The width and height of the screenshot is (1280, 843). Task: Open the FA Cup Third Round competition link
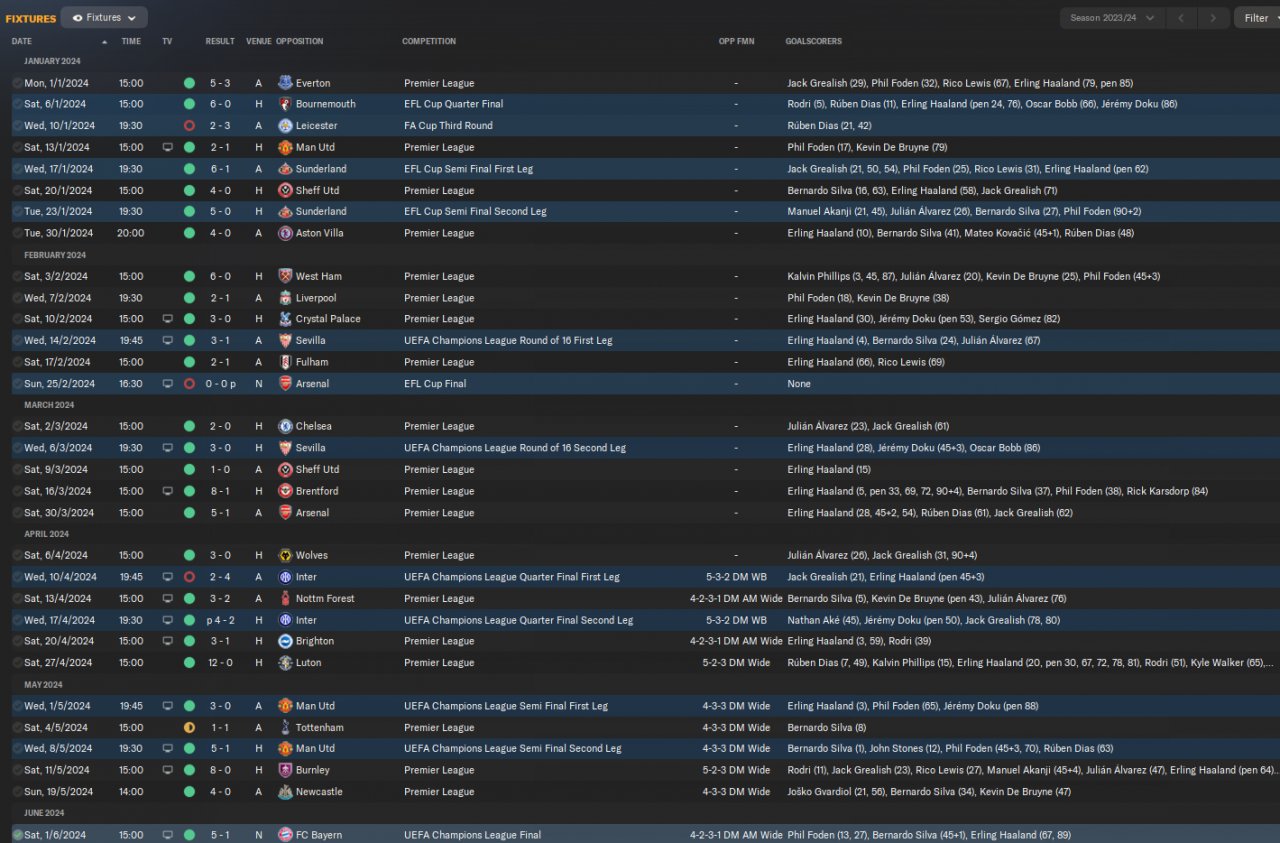pos(448,126)
